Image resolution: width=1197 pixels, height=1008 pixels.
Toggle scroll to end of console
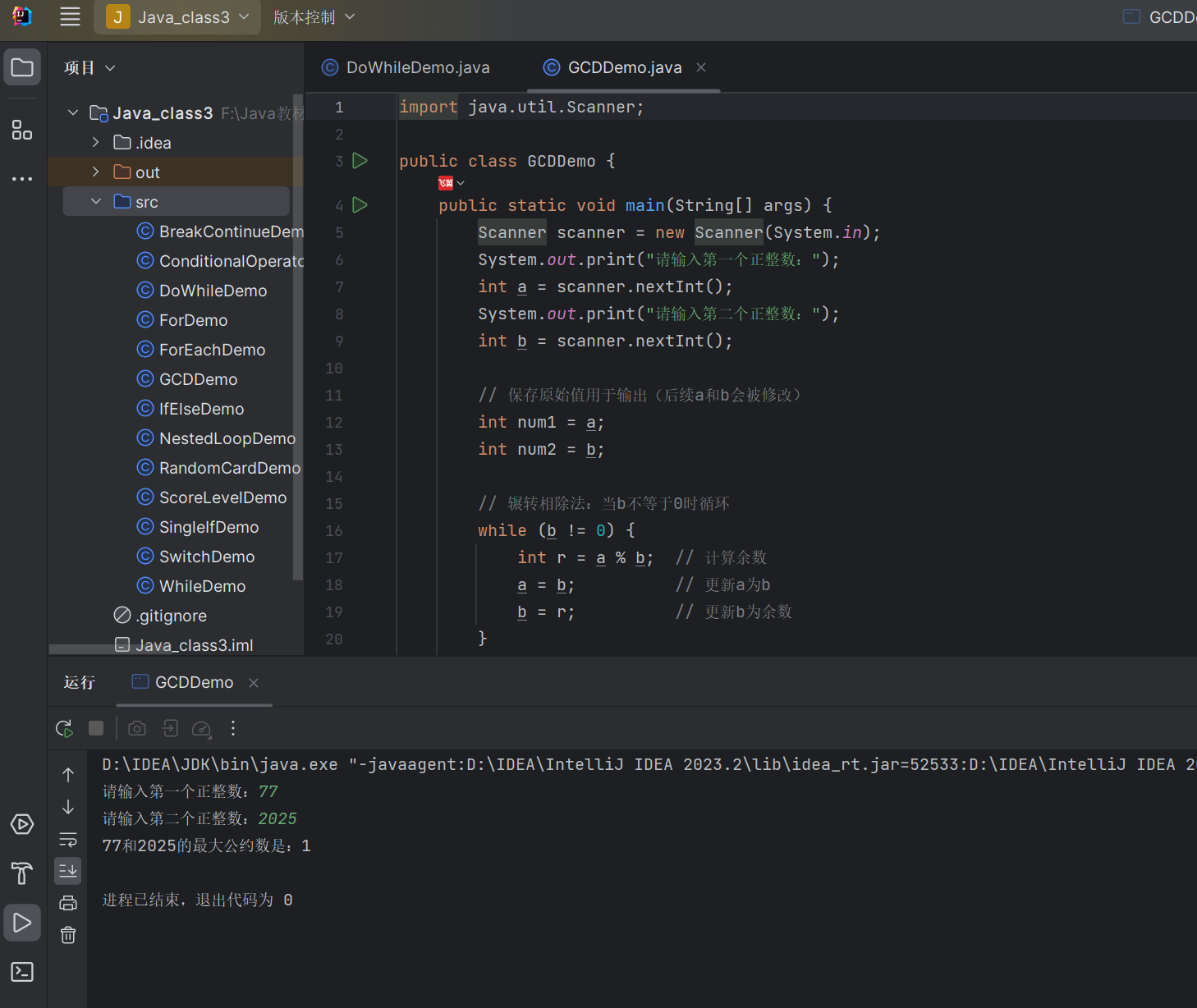(68, 870)
